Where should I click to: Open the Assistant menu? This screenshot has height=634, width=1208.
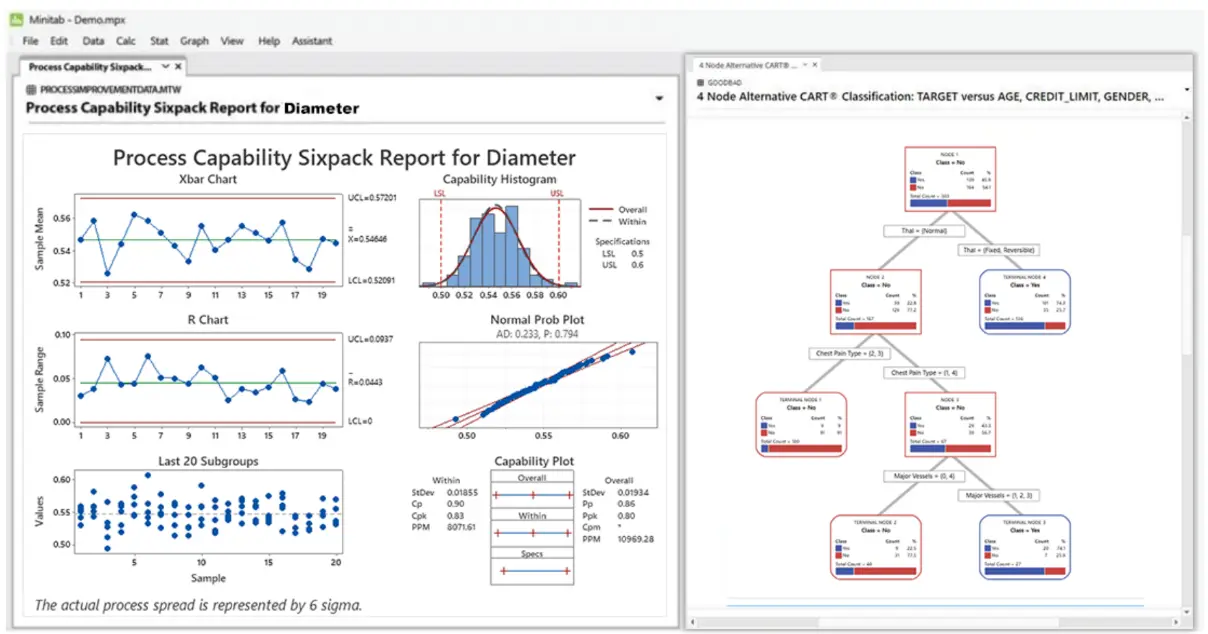click(x=312, y=41)
